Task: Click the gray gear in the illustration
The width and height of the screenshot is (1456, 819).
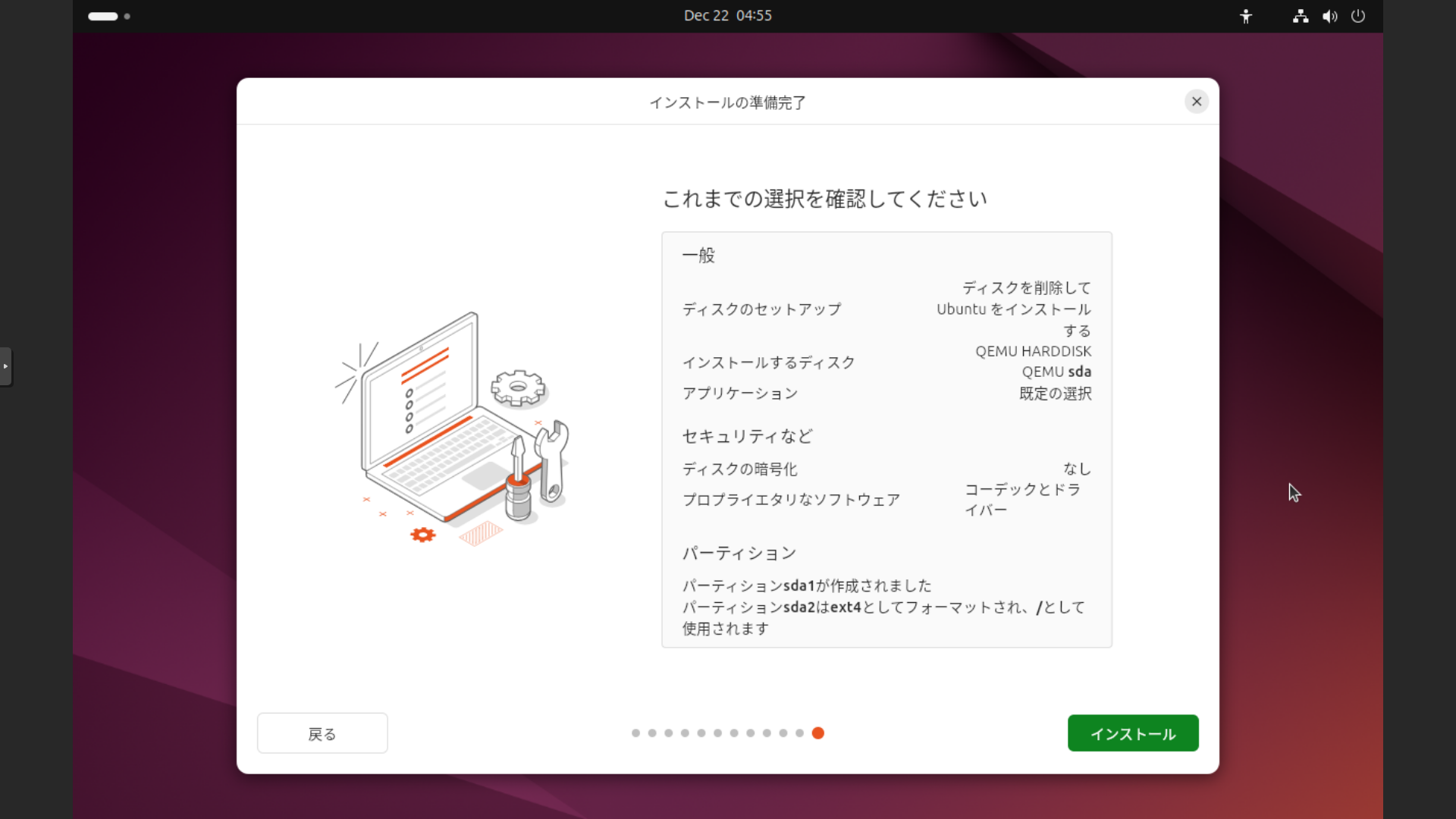Action: click(x=518, y=388)
